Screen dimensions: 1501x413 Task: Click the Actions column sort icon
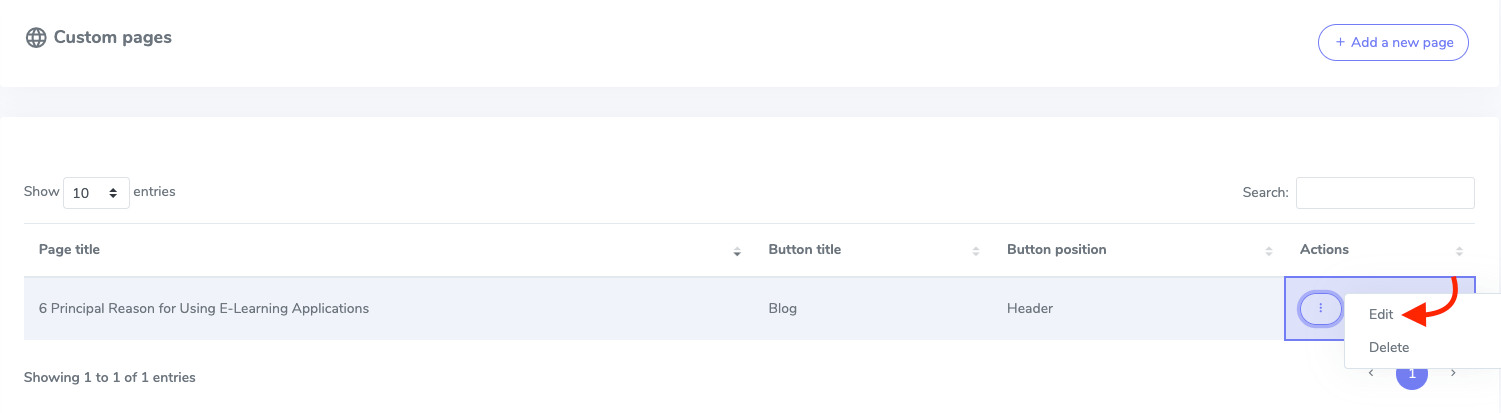[x=1459, y=251]
